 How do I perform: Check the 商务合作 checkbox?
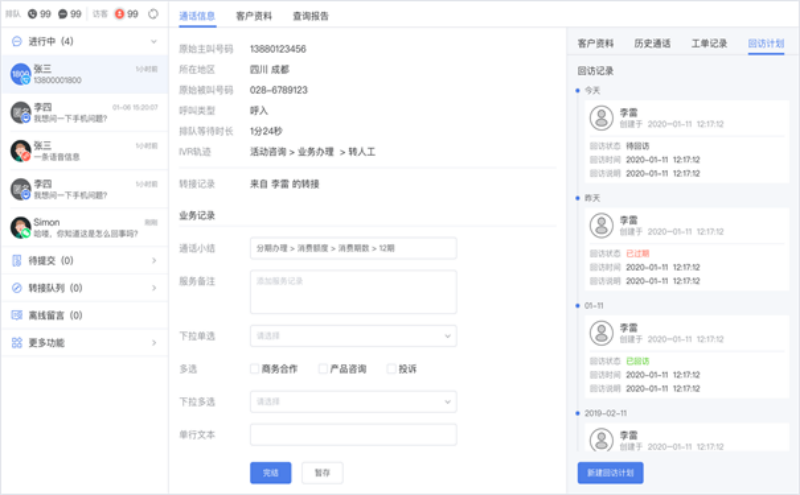pos(255,369)
